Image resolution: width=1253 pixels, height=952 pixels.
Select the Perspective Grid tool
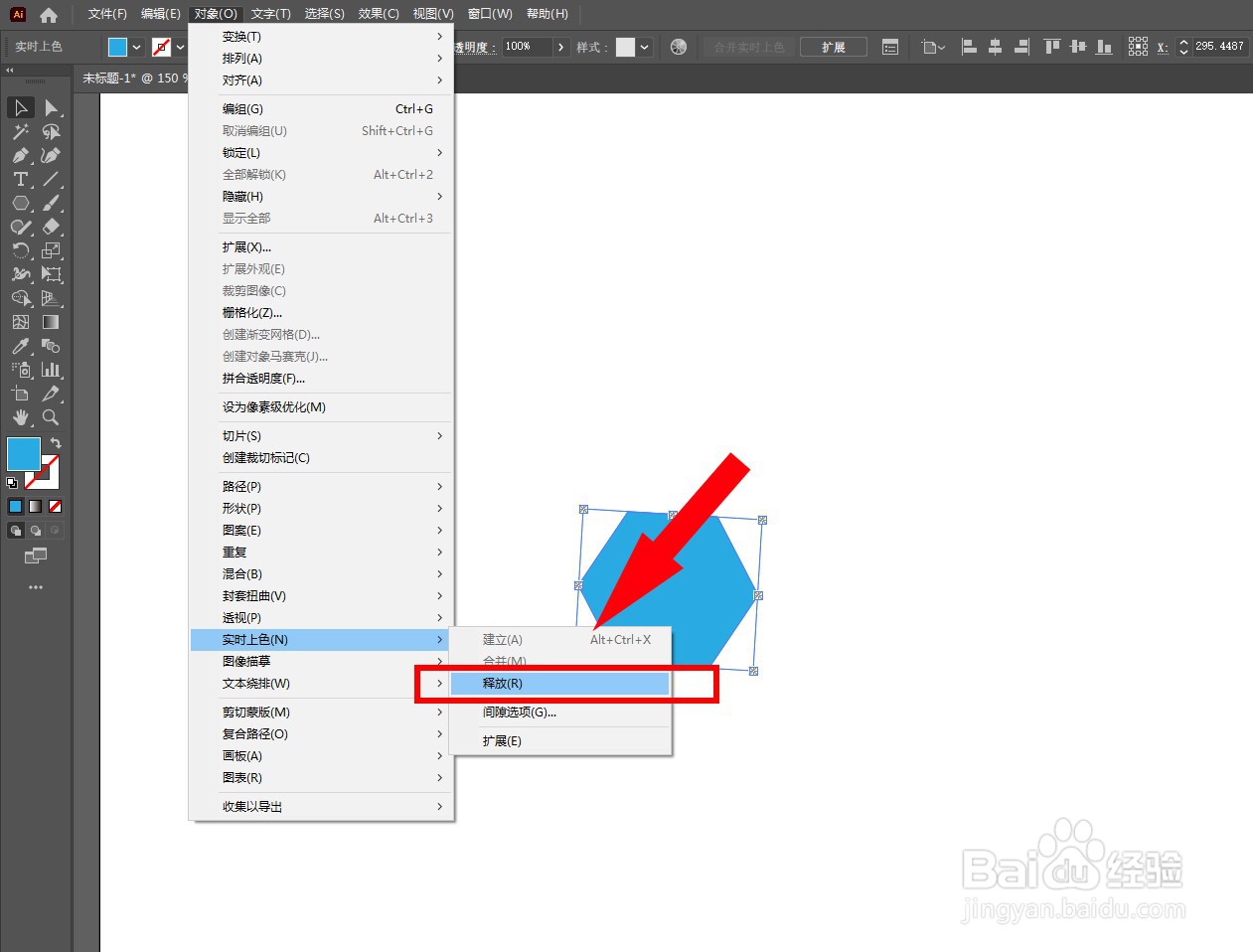pyautogui.click(x=52, y=298)
